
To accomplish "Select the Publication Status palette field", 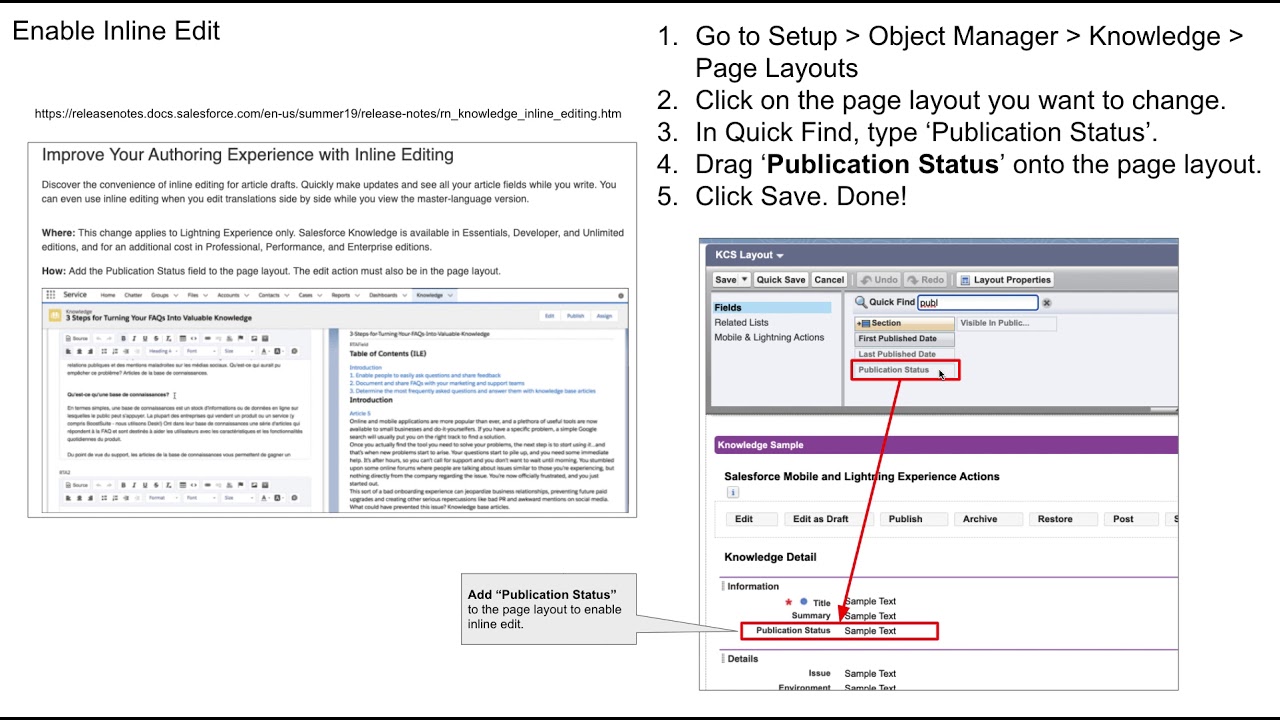I will (905, 370).
